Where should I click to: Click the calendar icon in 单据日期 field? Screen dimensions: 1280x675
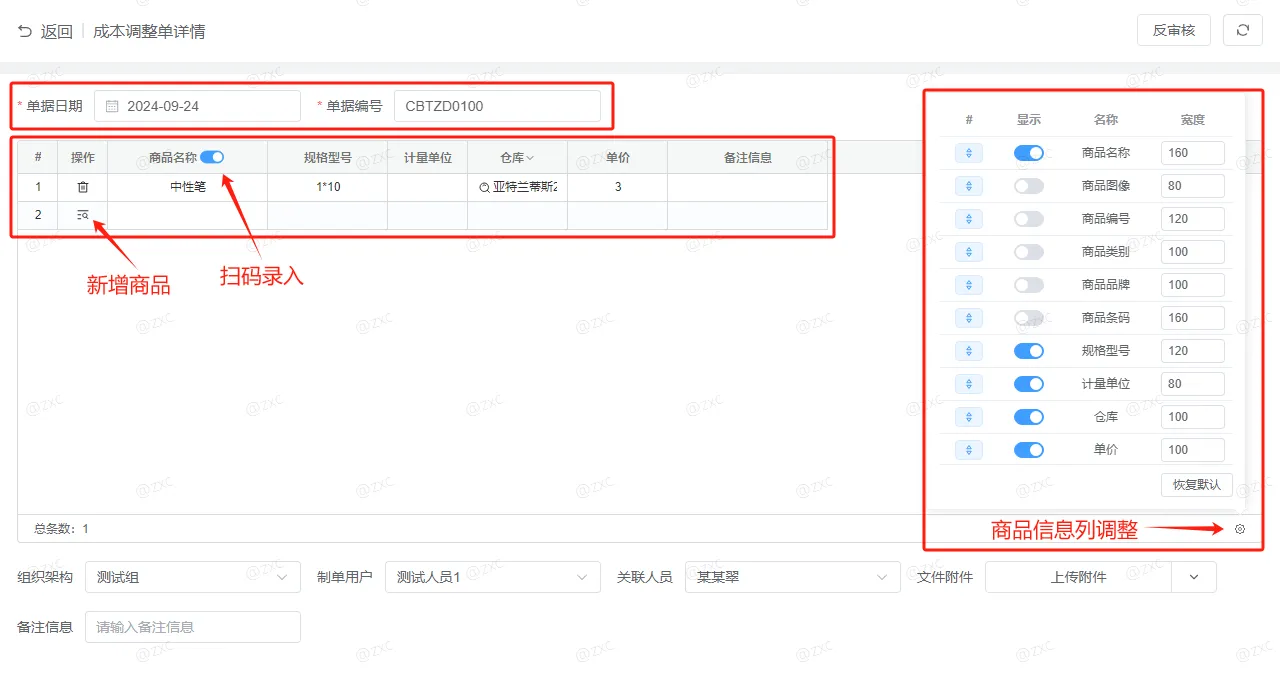tap(112, 106)
